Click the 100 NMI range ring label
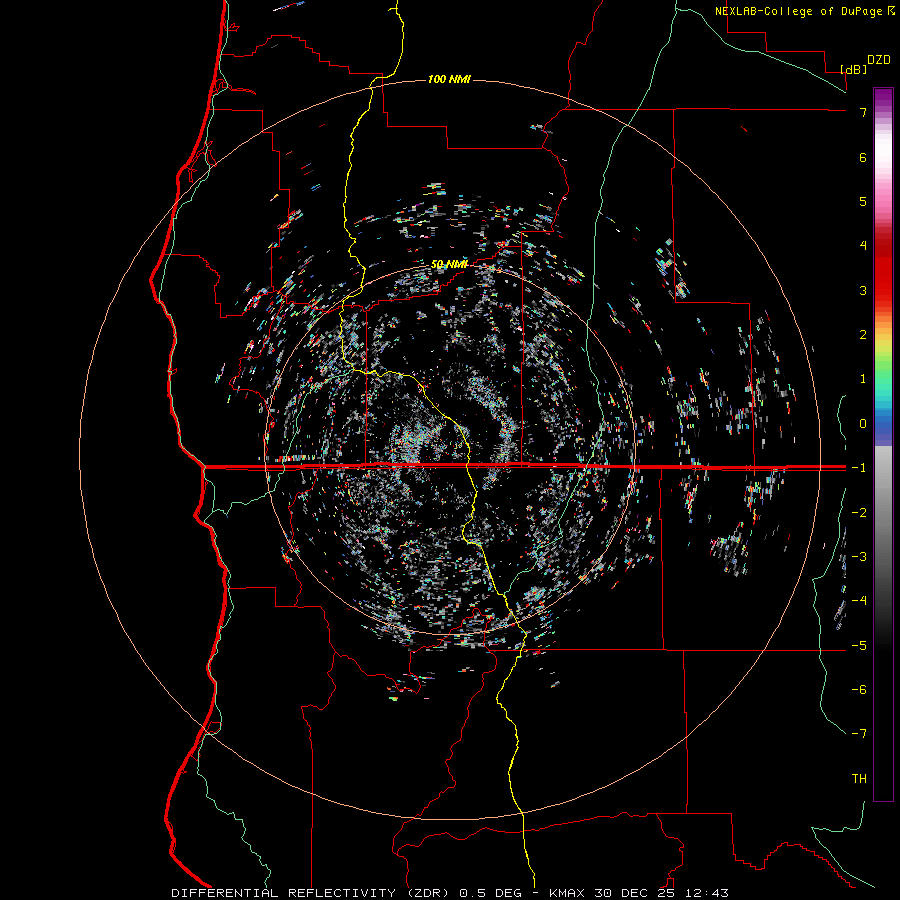The image size is (900, 900). tap(449, 79)
